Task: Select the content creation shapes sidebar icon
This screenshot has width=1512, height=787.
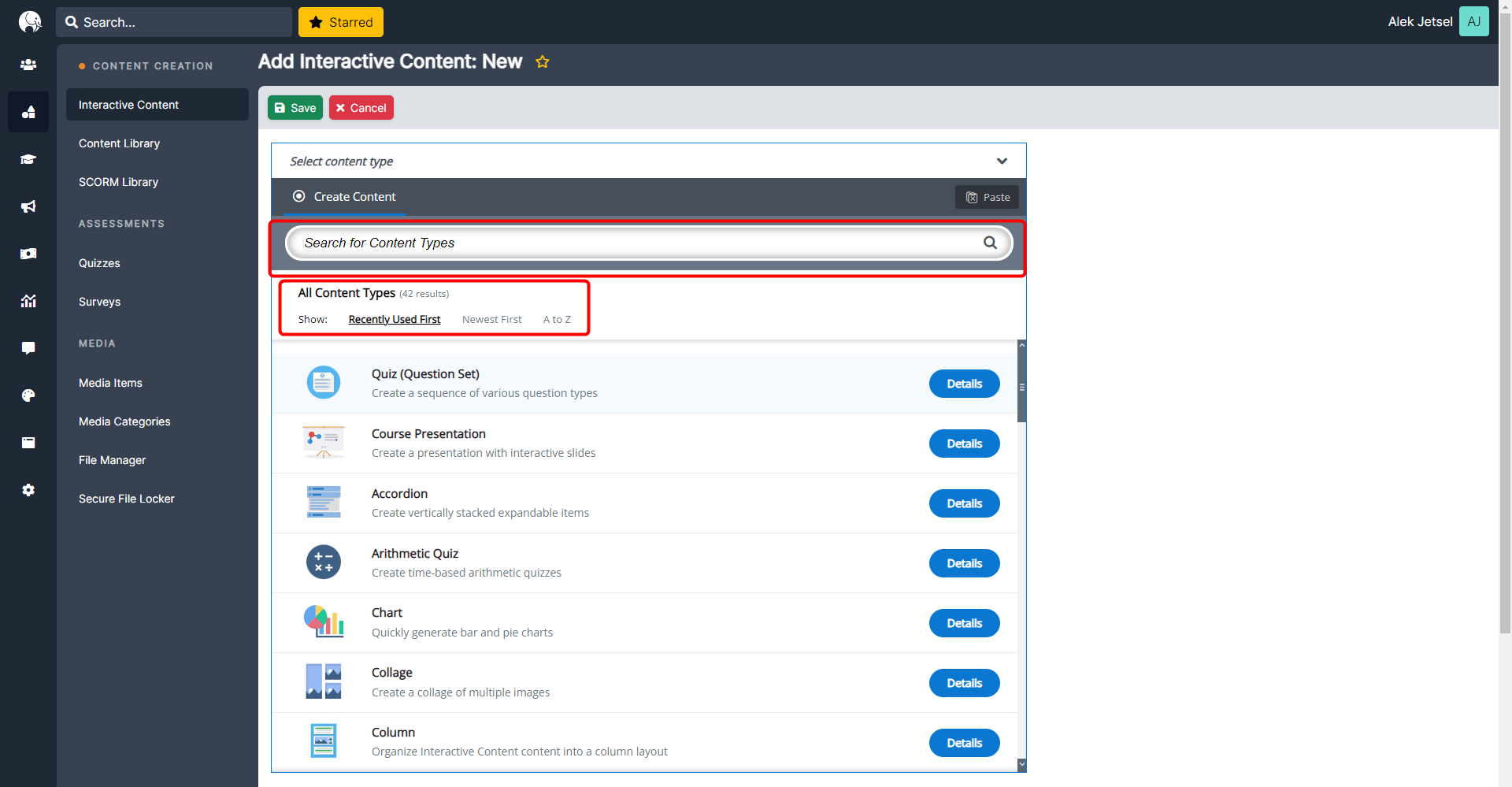Action: 28,112
